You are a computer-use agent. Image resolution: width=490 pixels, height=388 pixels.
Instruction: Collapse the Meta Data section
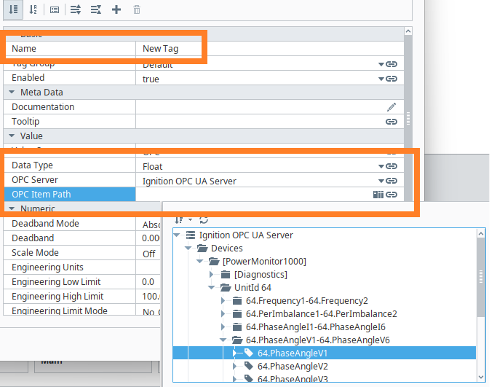tap(12, 92)
